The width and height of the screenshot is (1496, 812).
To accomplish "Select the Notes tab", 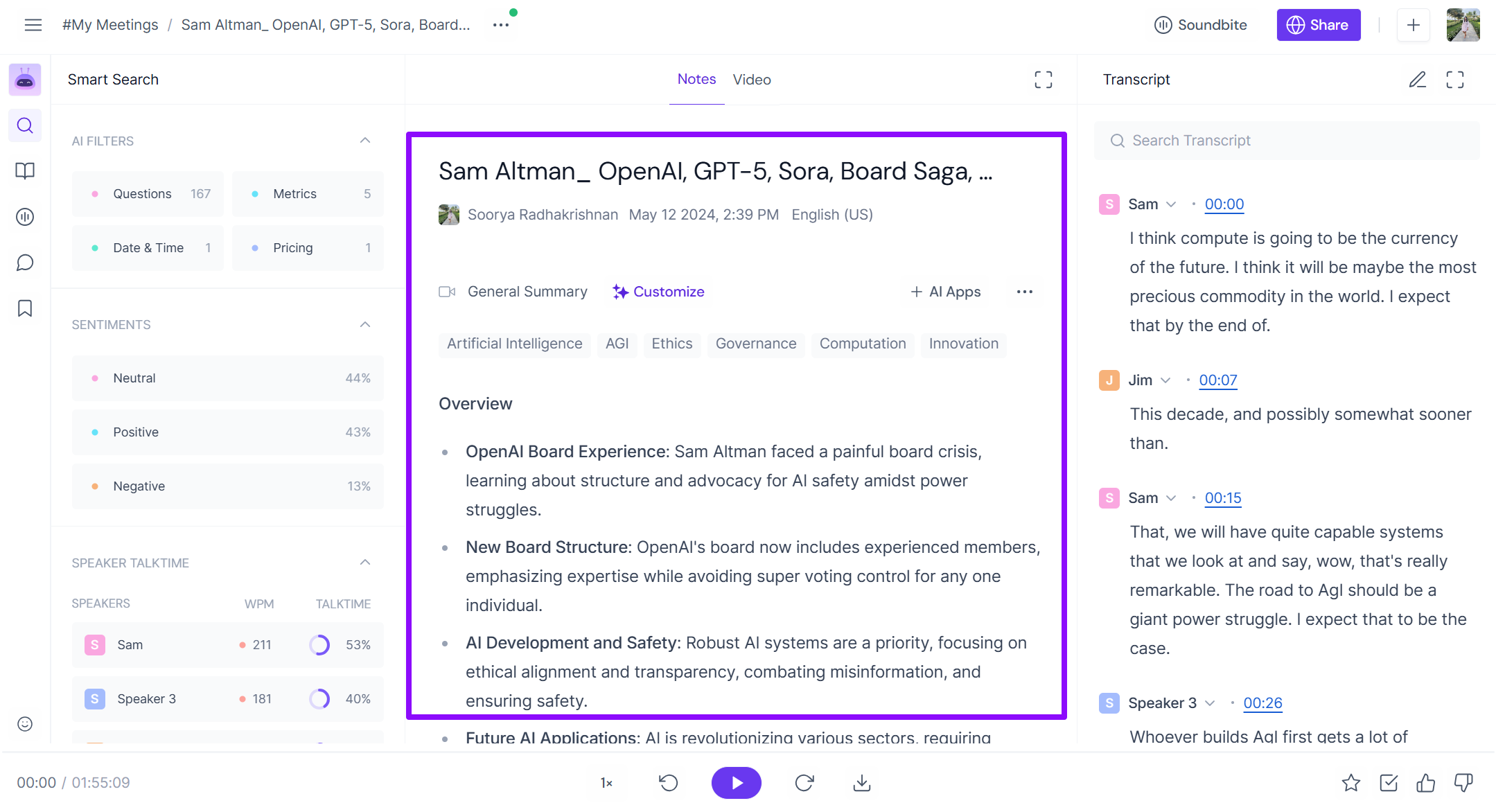I will point(696,79).
